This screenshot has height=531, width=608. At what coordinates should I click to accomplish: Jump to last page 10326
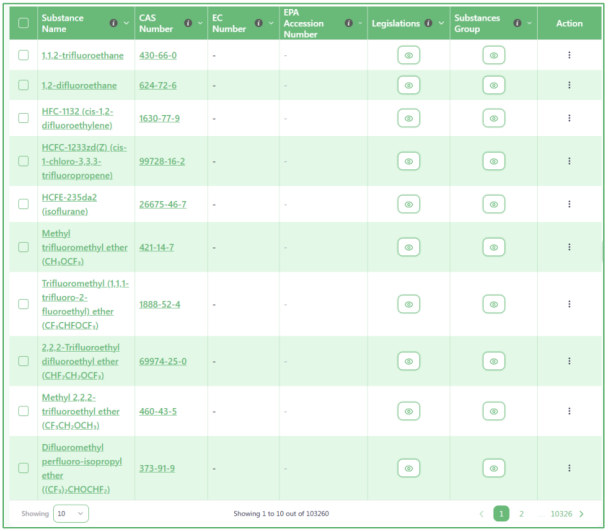(x=561, y=514)
